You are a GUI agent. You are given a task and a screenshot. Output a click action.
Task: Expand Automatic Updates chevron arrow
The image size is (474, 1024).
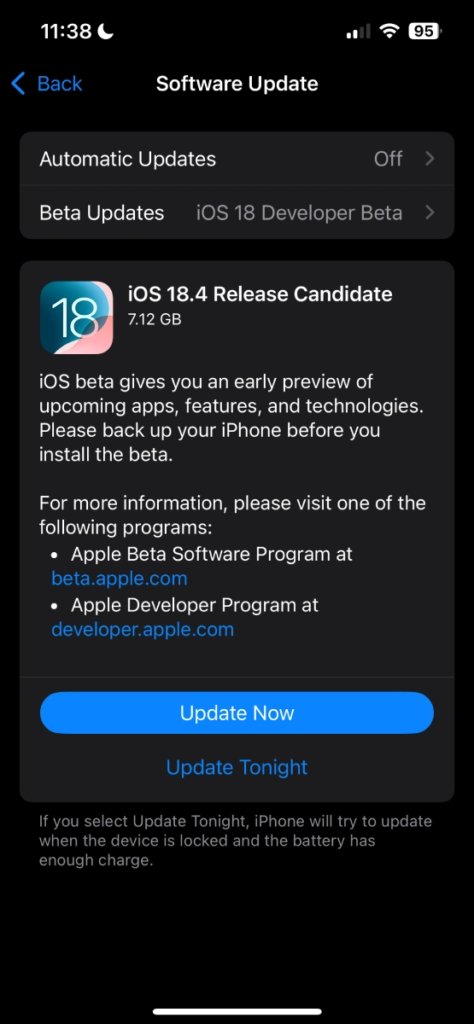pyautogui.click(x=430, y=159)
